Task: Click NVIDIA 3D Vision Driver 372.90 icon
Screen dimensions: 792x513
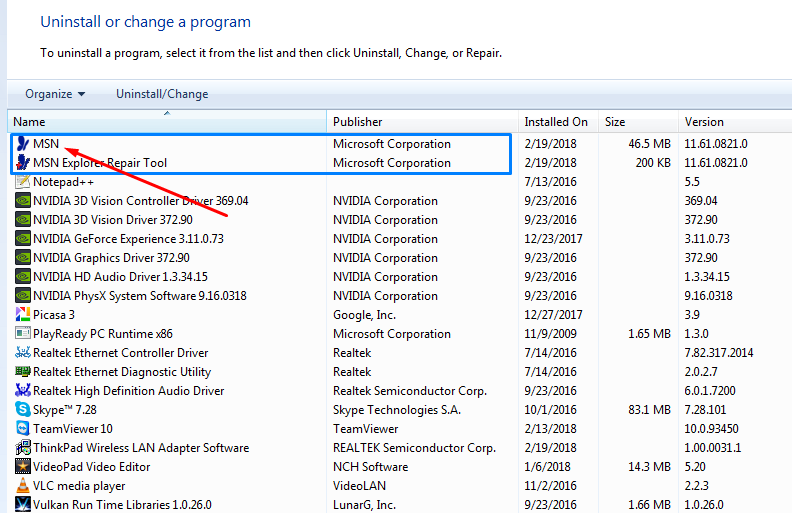Action: pos(23,220)
